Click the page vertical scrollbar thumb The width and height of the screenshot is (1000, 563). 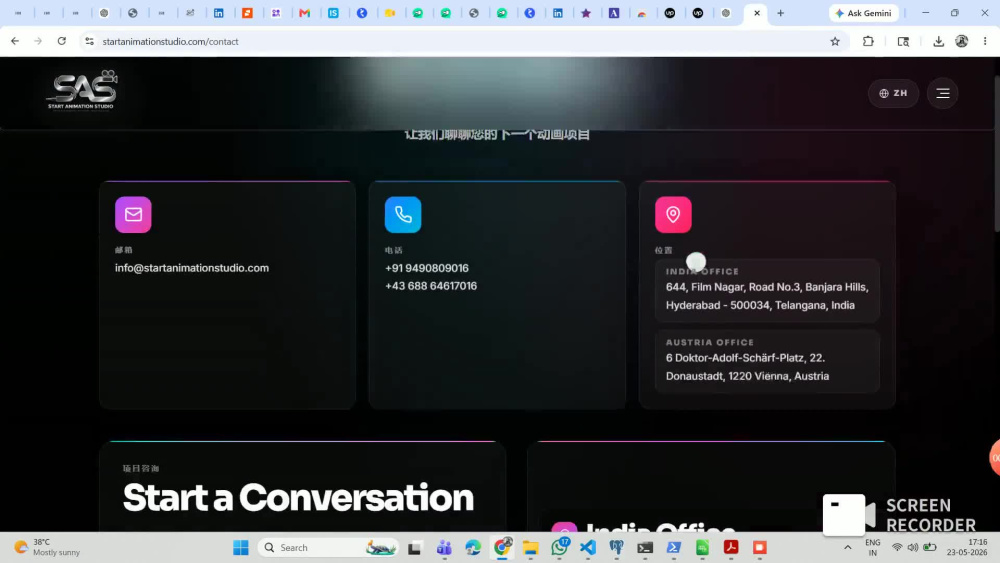tap(996, 153)
